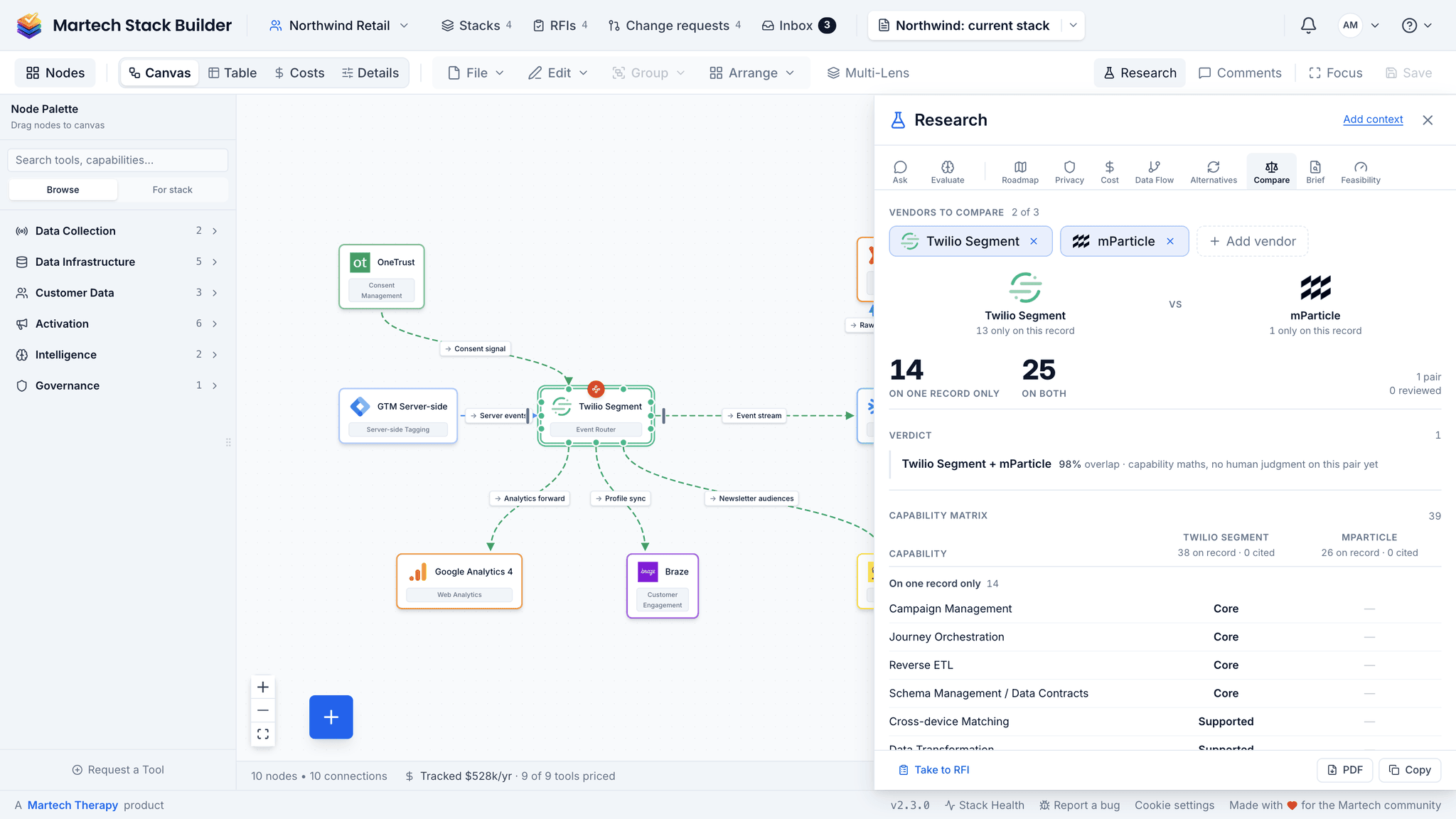Open the Privacy research tool
Screen dimensions: 1456x819
point(1069,172)
